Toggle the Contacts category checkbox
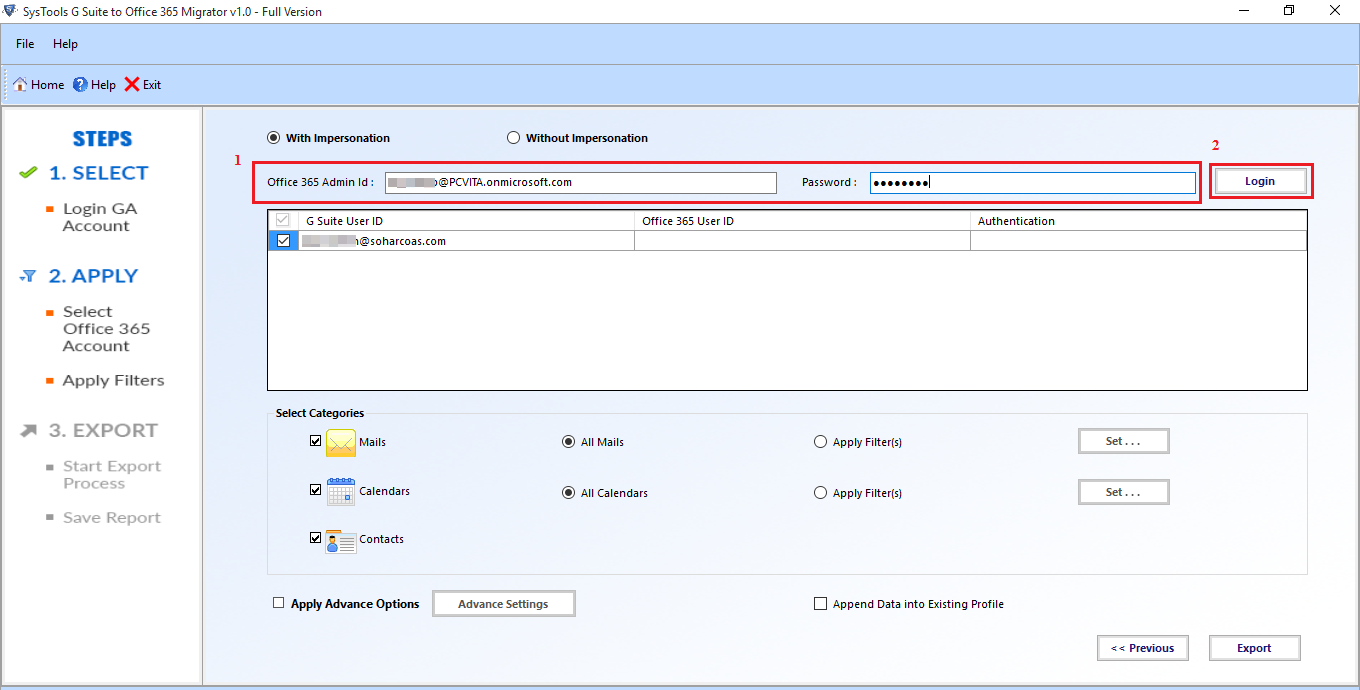Viewport: 1360px width, 690px height. point(316,538)
